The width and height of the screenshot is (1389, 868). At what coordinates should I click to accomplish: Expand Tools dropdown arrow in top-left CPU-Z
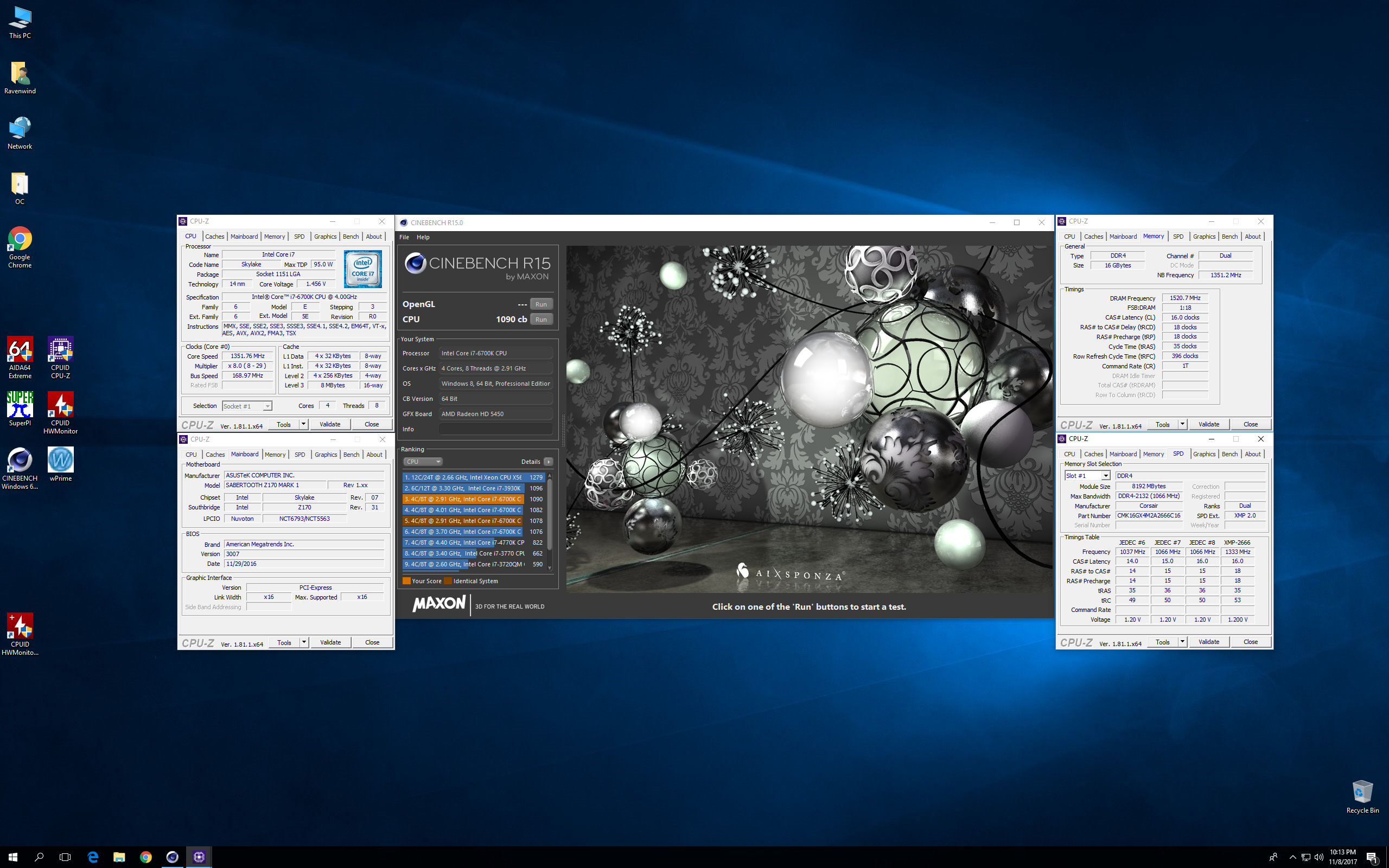(303, 424)
